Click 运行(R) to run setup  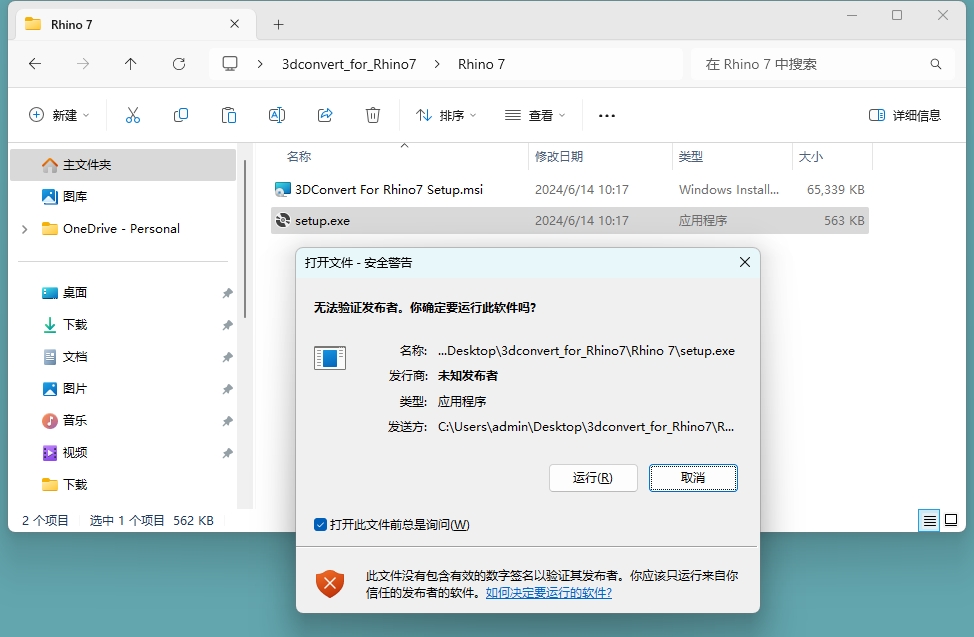[x=593, y=478]
